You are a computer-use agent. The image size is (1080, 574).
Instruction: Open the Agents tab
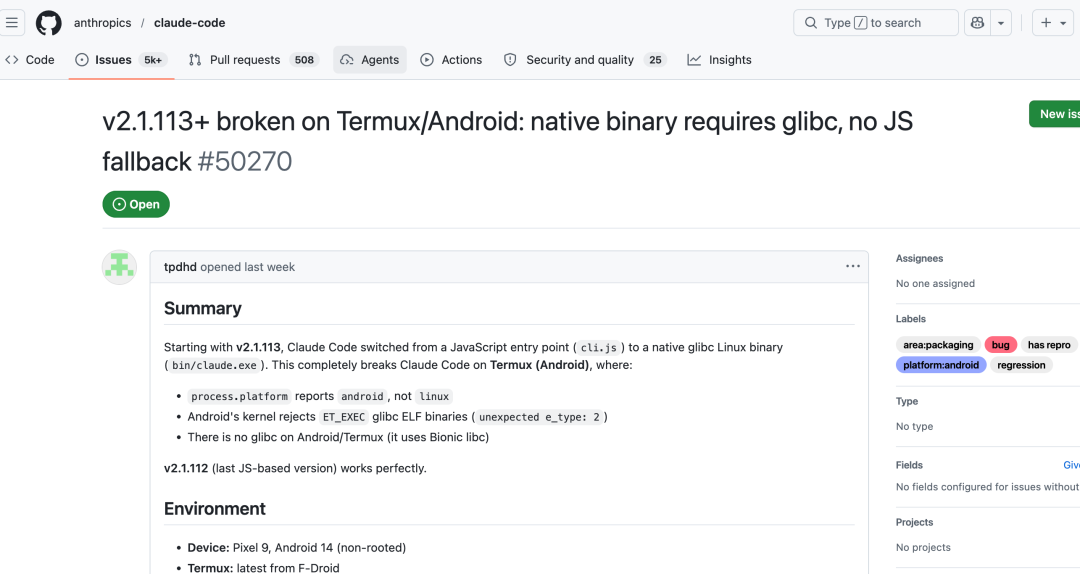click(x=370, y=60)
